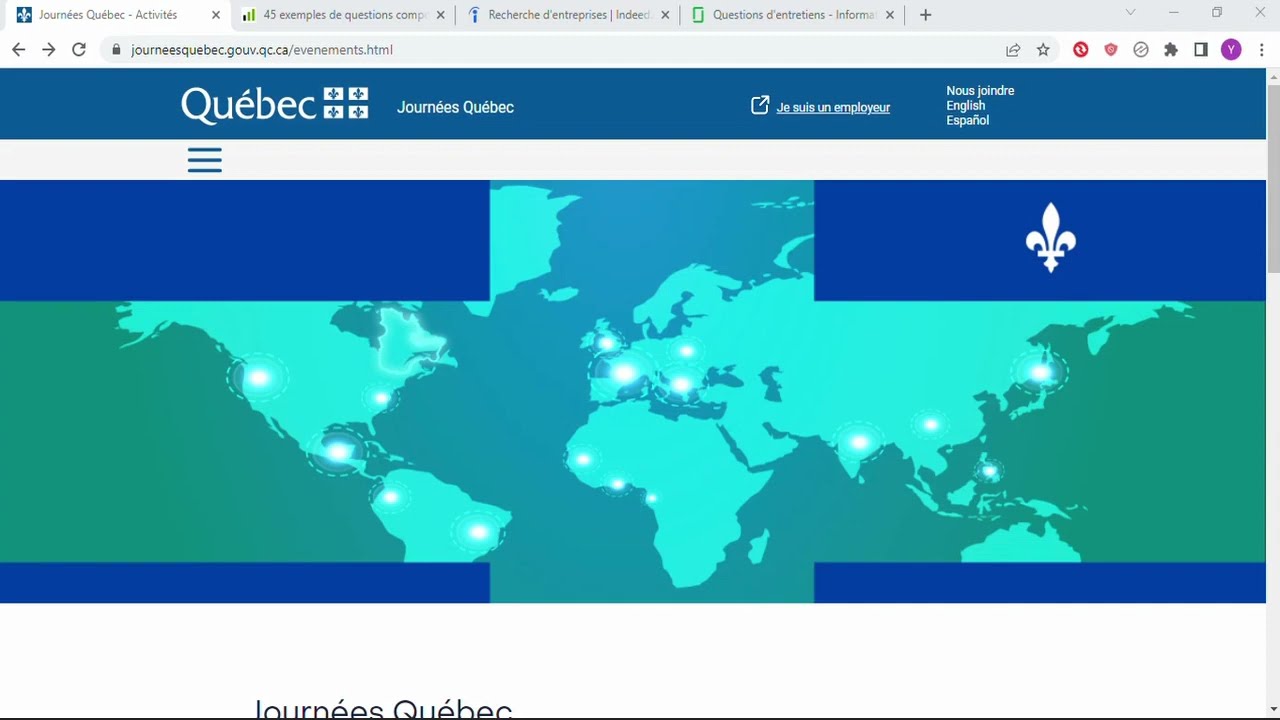Switch to 45 exemples de questions tab
The height and width of the screenshot is (720, 1280).
point(345,15)
